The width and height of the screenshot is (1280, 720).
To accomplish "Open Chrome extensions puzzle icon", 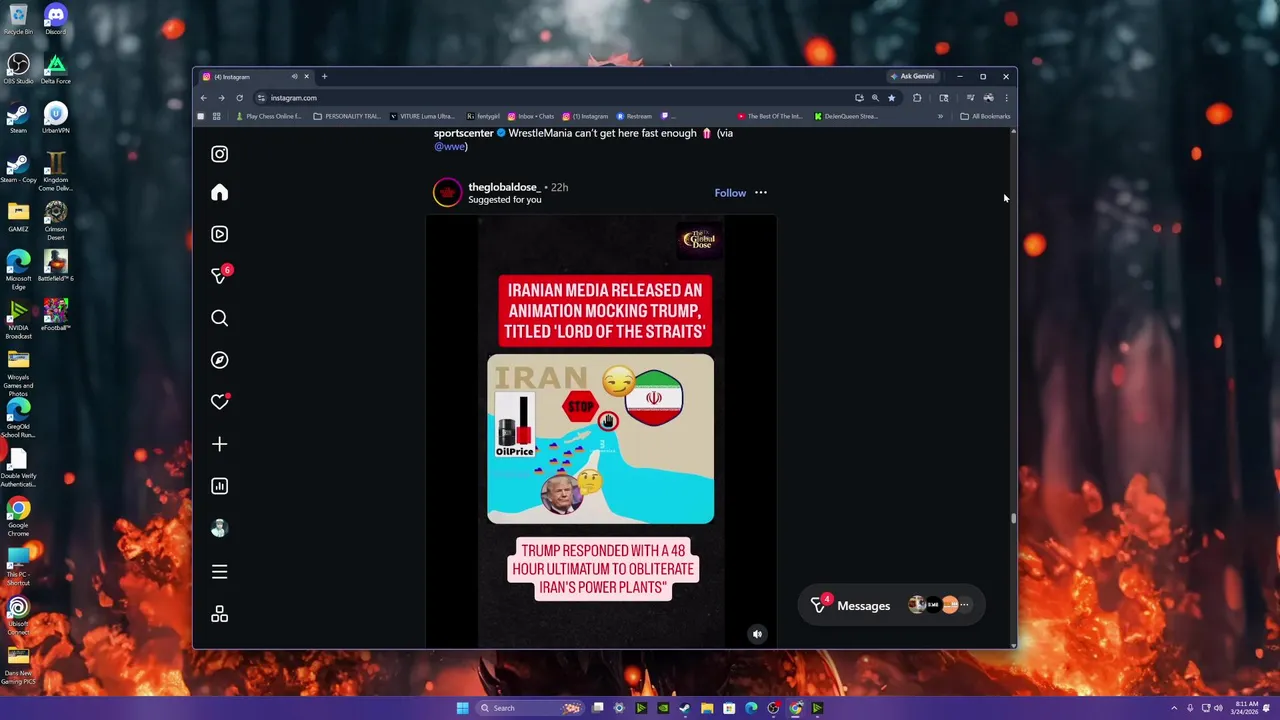I will pyautogui.click(x=917, y=98).
